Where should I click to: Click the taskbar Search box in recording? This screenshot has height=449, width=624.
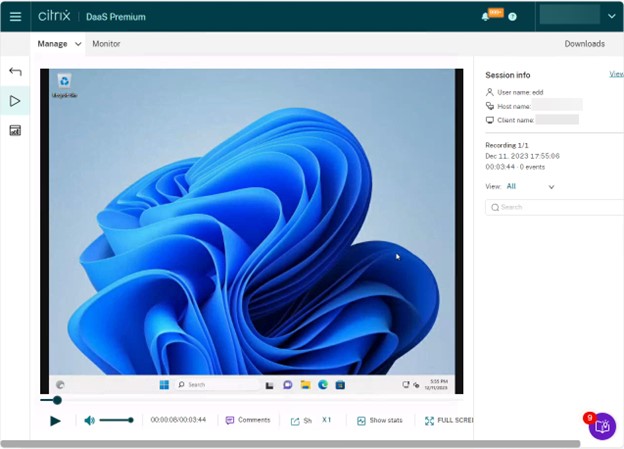click(217, 385)
